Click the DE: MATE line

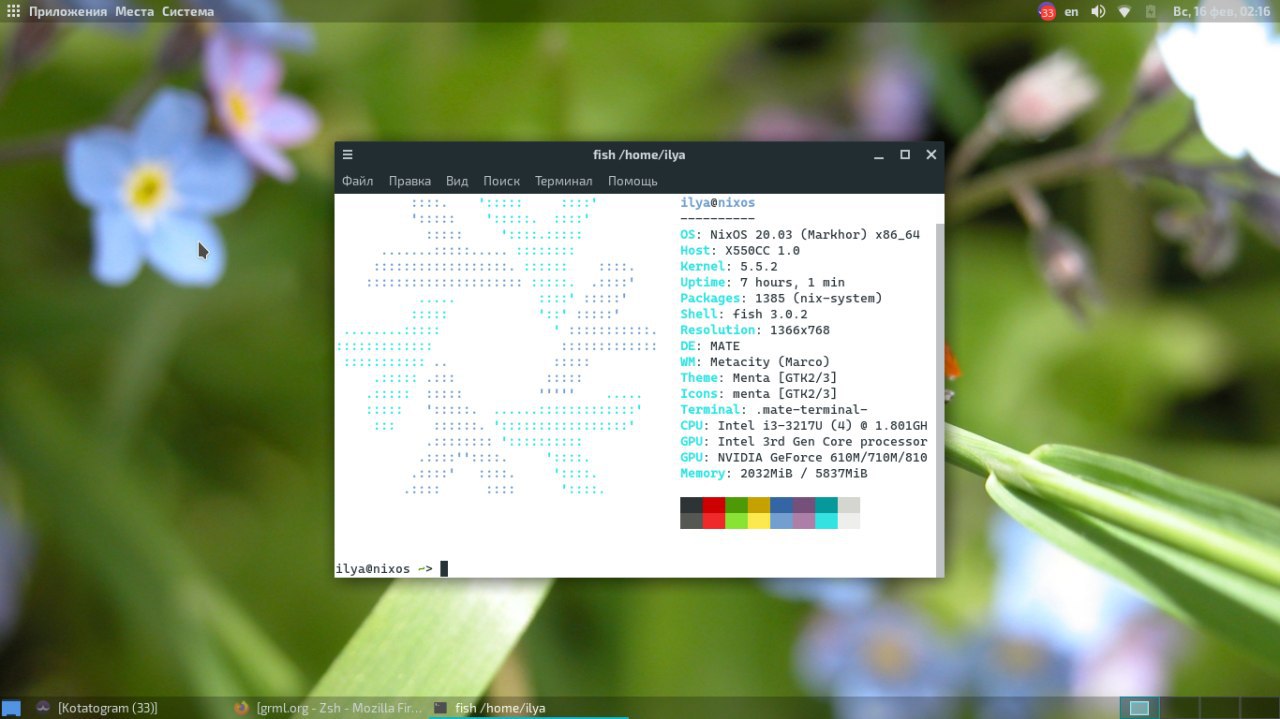pos(710,346)
